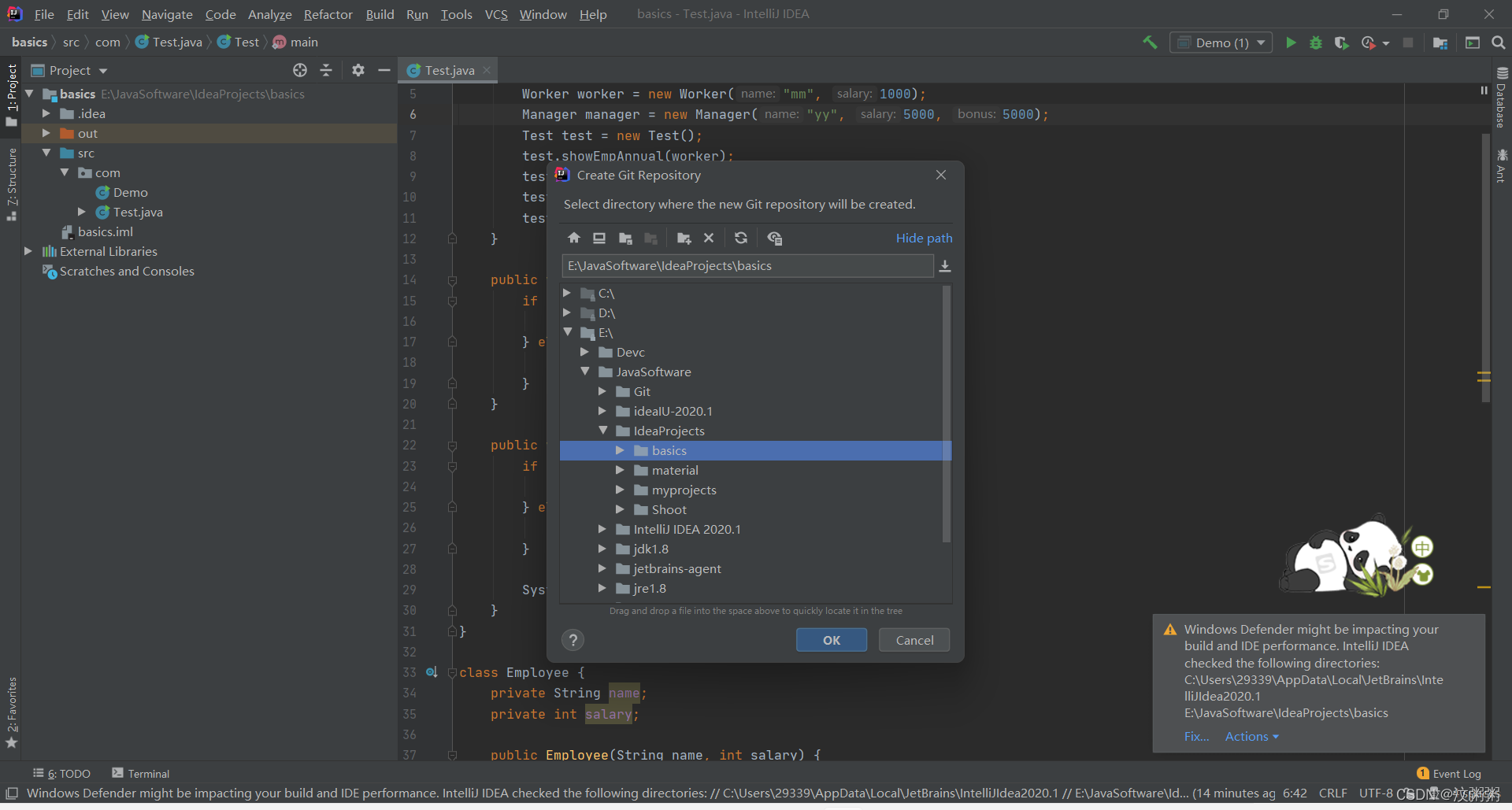
Task: Open the Favorites tool window
Action: pyautogui.click(x=12, y=712)
